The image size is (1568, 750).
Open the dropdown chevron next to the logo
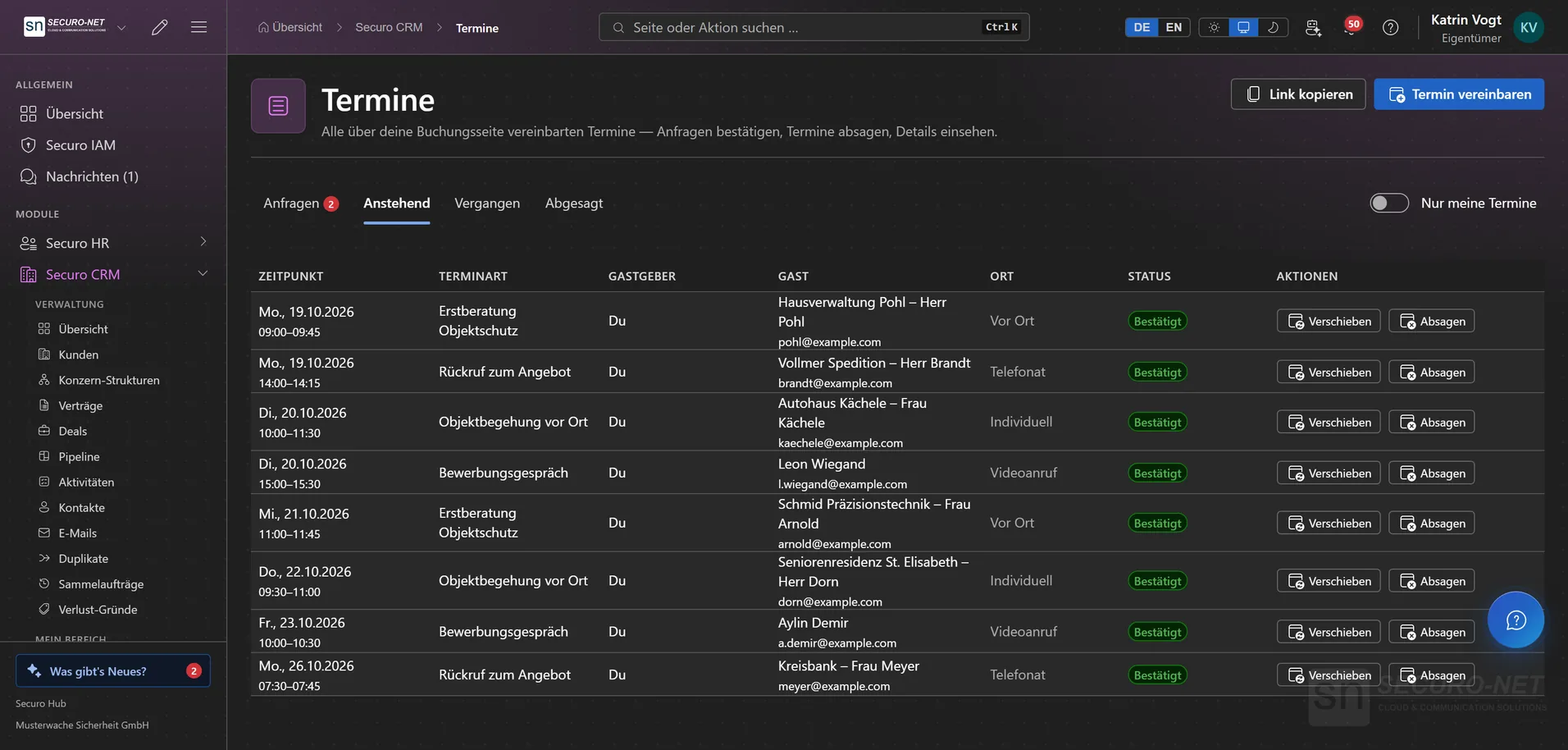pos(121,27)
